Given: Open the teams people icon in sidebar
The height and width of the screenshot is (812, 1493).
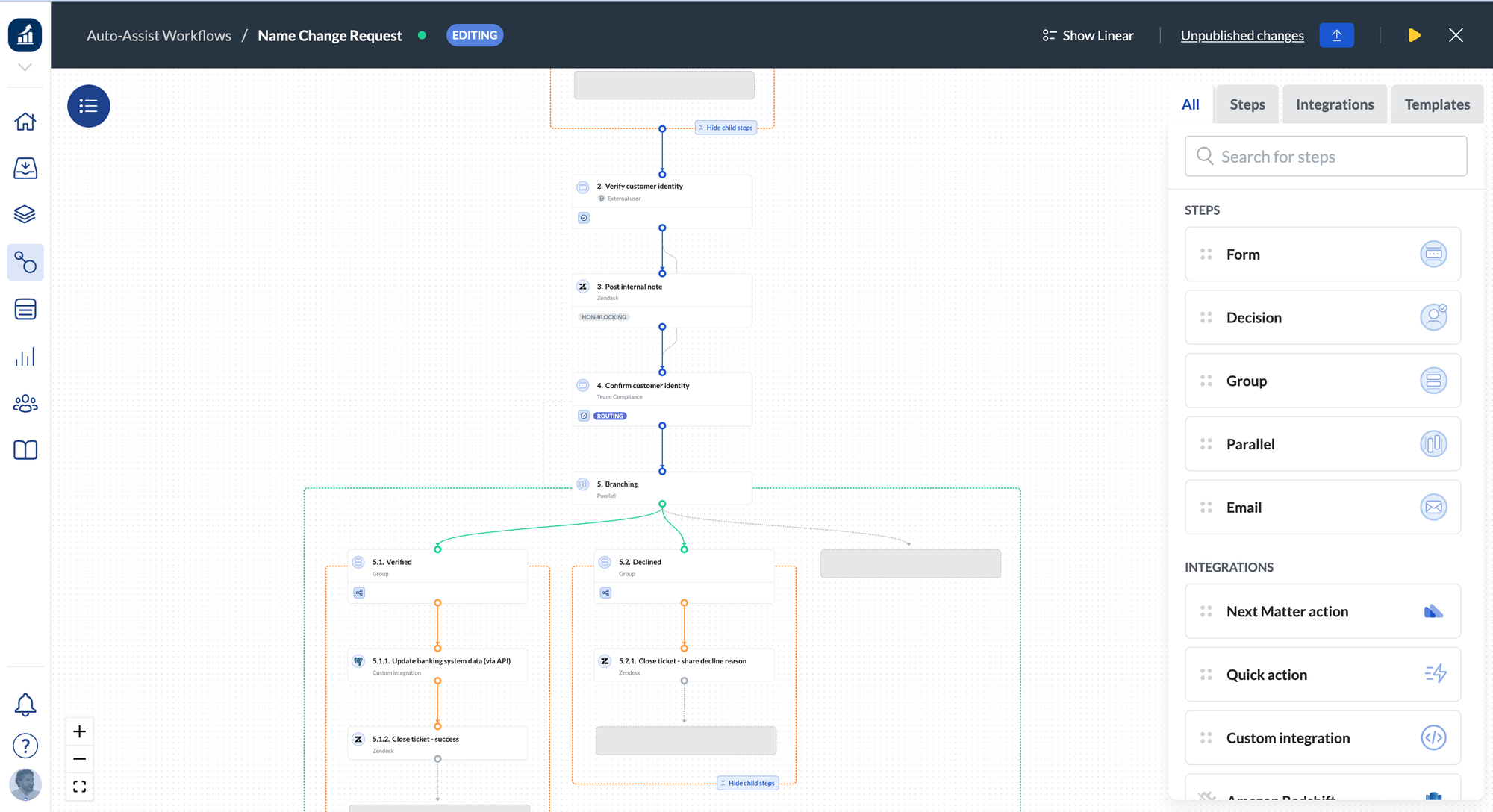Looking at the screenshot, I should (x=25, y=404).
